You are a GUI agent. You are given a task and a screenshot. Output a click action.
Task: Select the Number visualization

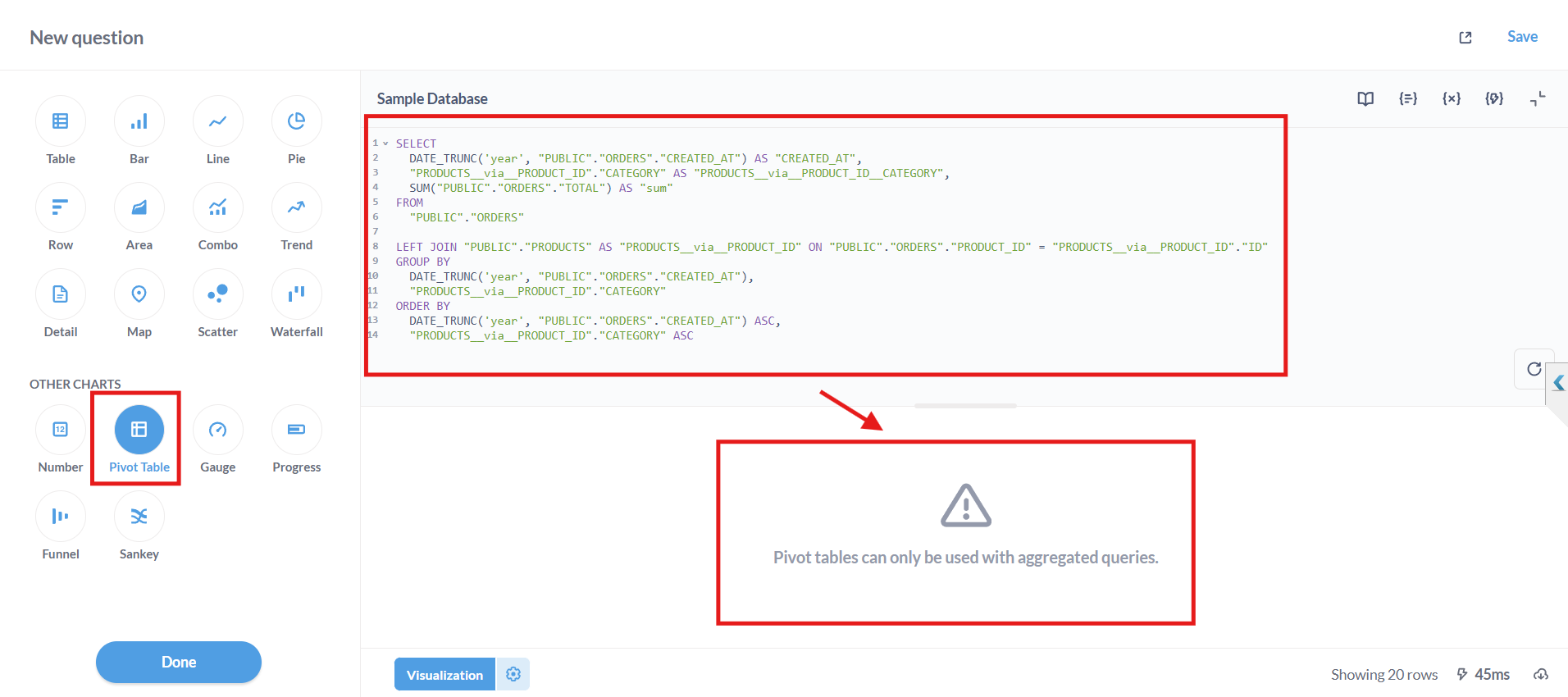tap(61, 430)
